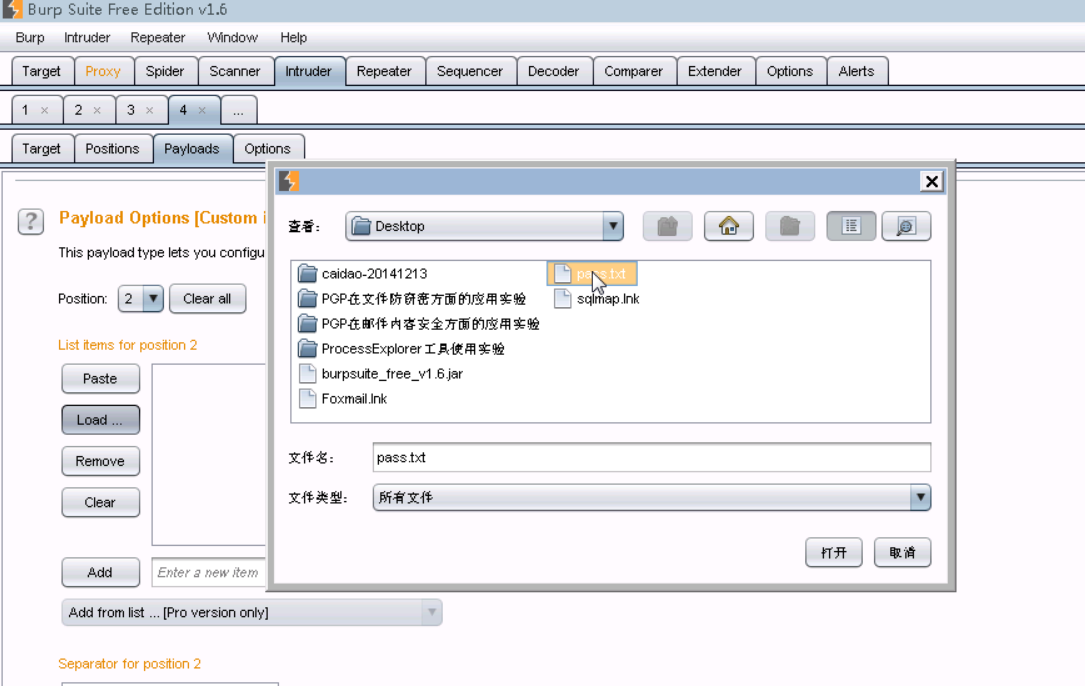Image resolution: width=1085 pixels, height=686 pixels.
Task: Select the caidao-20141213 folder icon
Action: coord(307,273)
